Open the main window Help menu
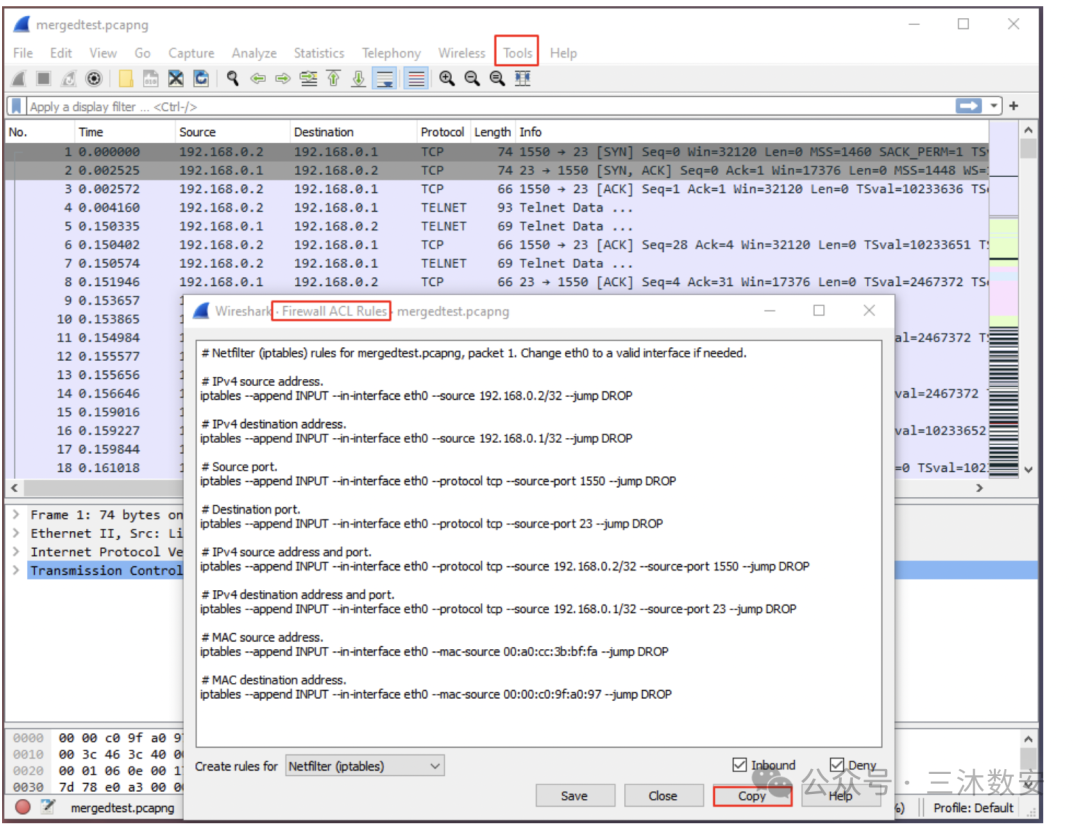 point(563,53)
